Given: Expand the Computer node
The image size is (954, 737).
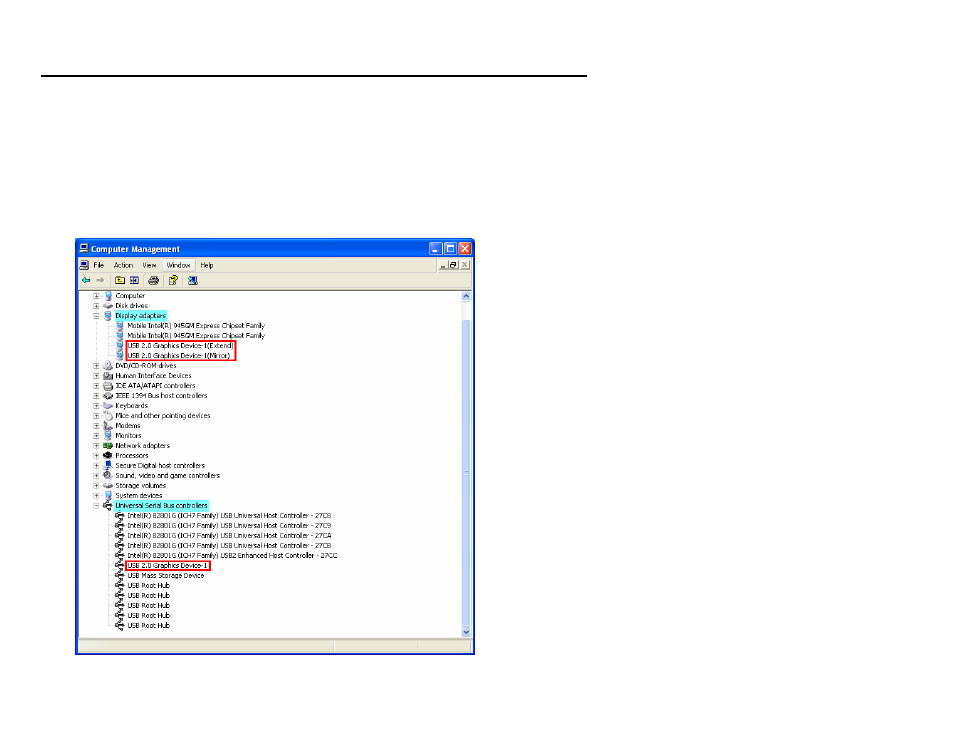Looking at the screenshot, I should (96, 296).
